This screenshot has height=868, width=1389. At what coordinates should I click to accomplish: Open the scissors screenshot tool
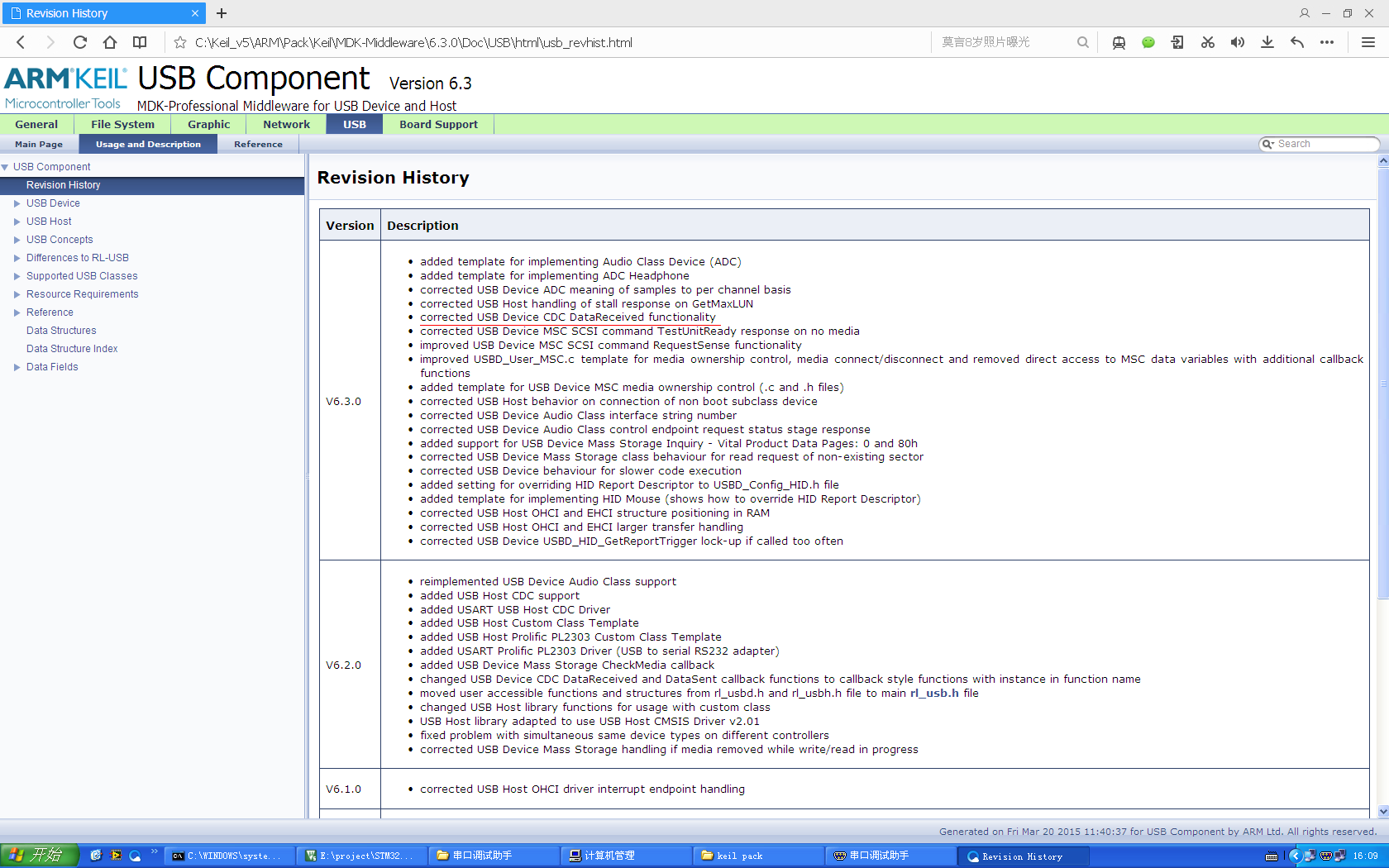click(x=1208, y=42)
